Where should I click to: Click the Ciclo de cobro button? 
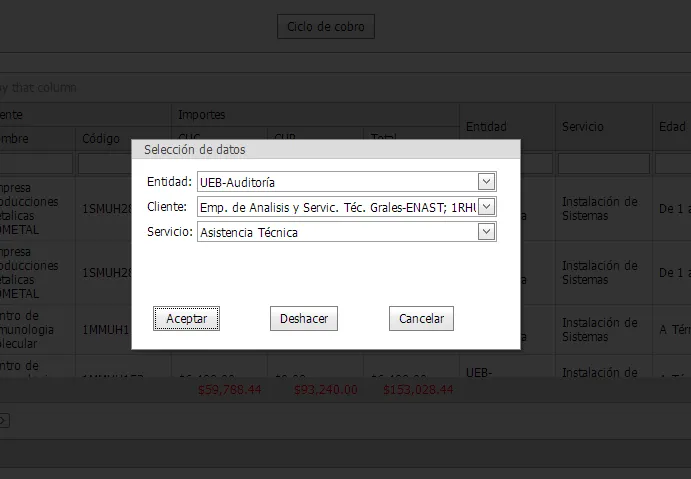(x=325, y=26)
